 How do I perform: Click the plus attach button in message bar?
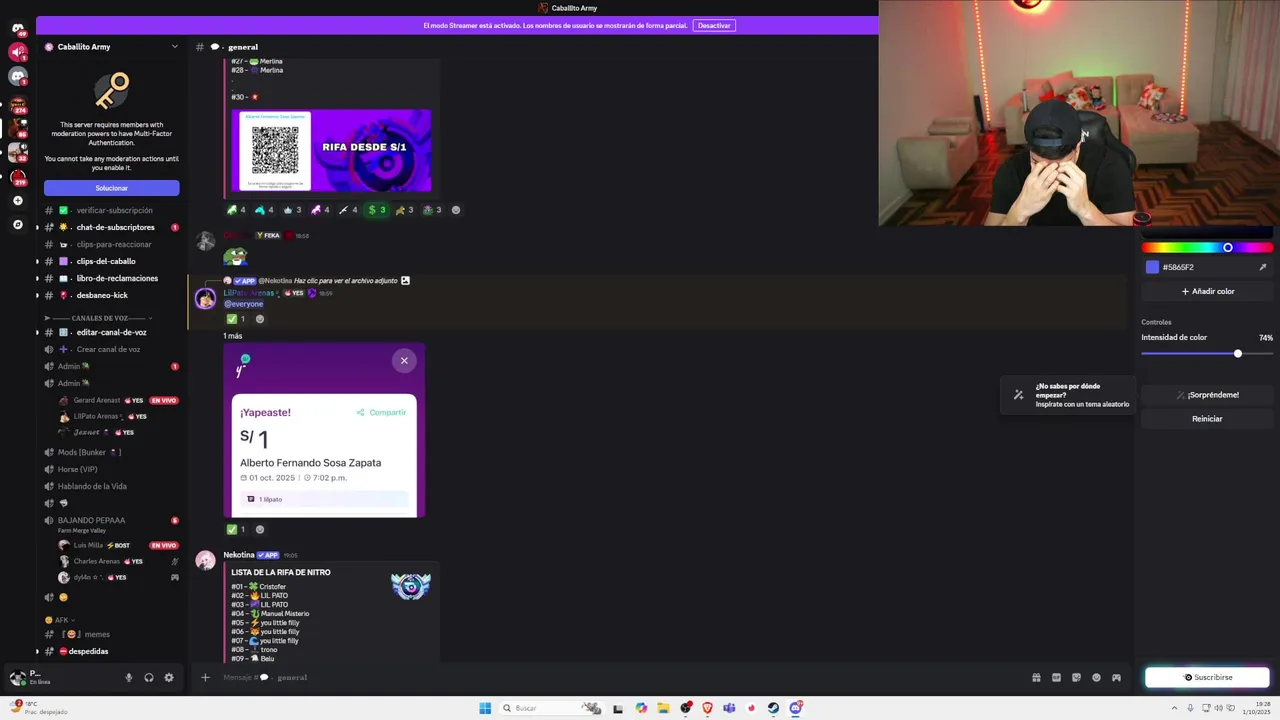click(x=205, y=677)
